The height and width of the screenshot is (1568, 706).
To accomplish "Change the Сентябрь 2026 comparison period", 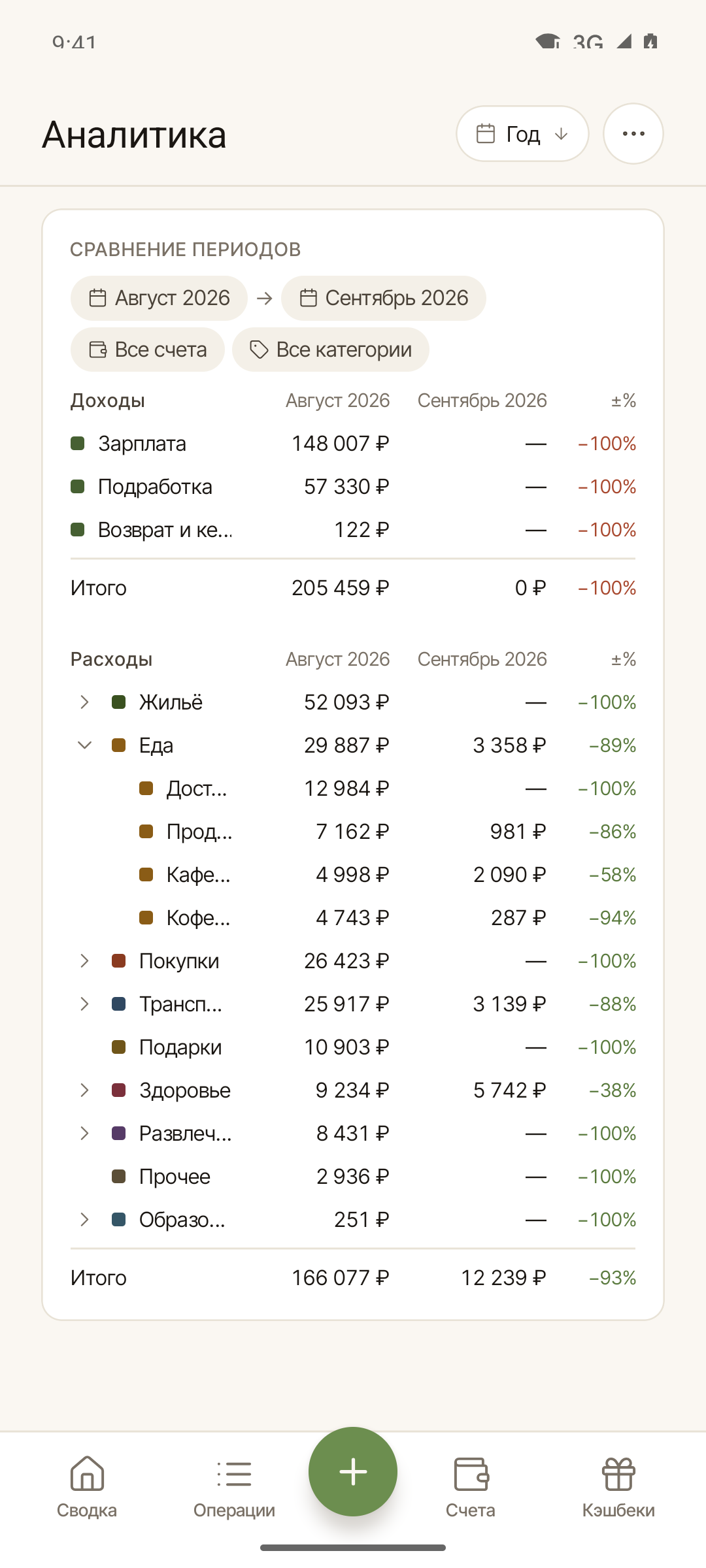I will pos(384,298).
